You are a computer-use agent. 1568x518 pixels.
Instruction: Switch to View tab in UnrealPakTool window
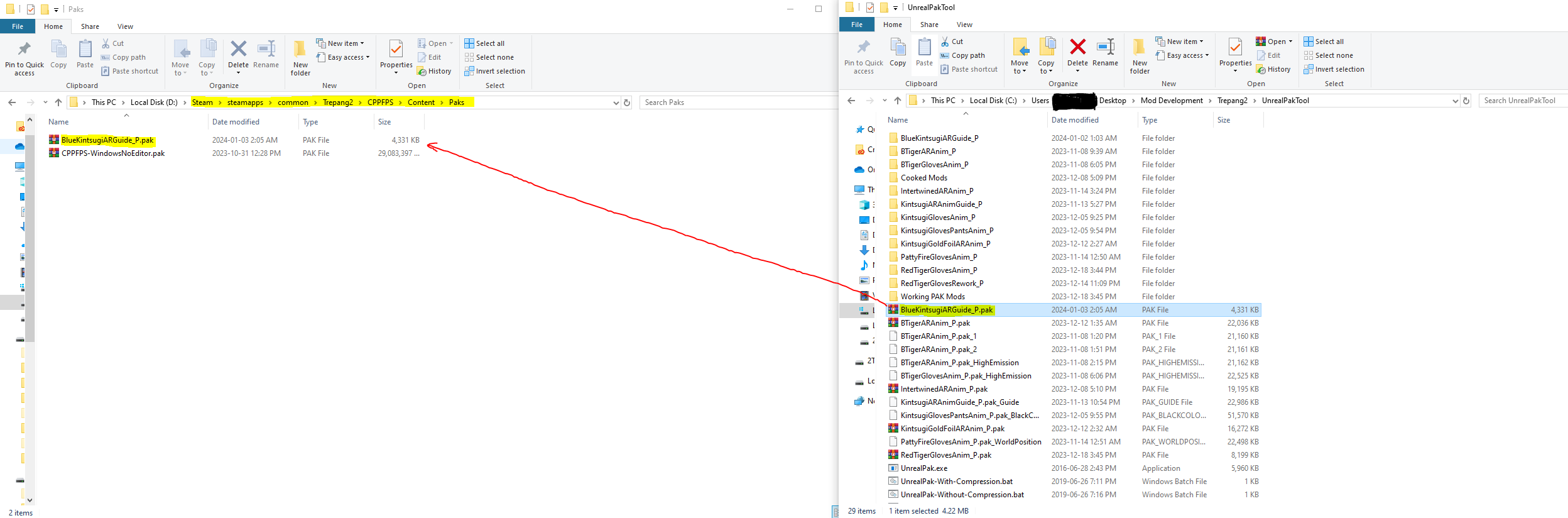click(x=964, y=25)
